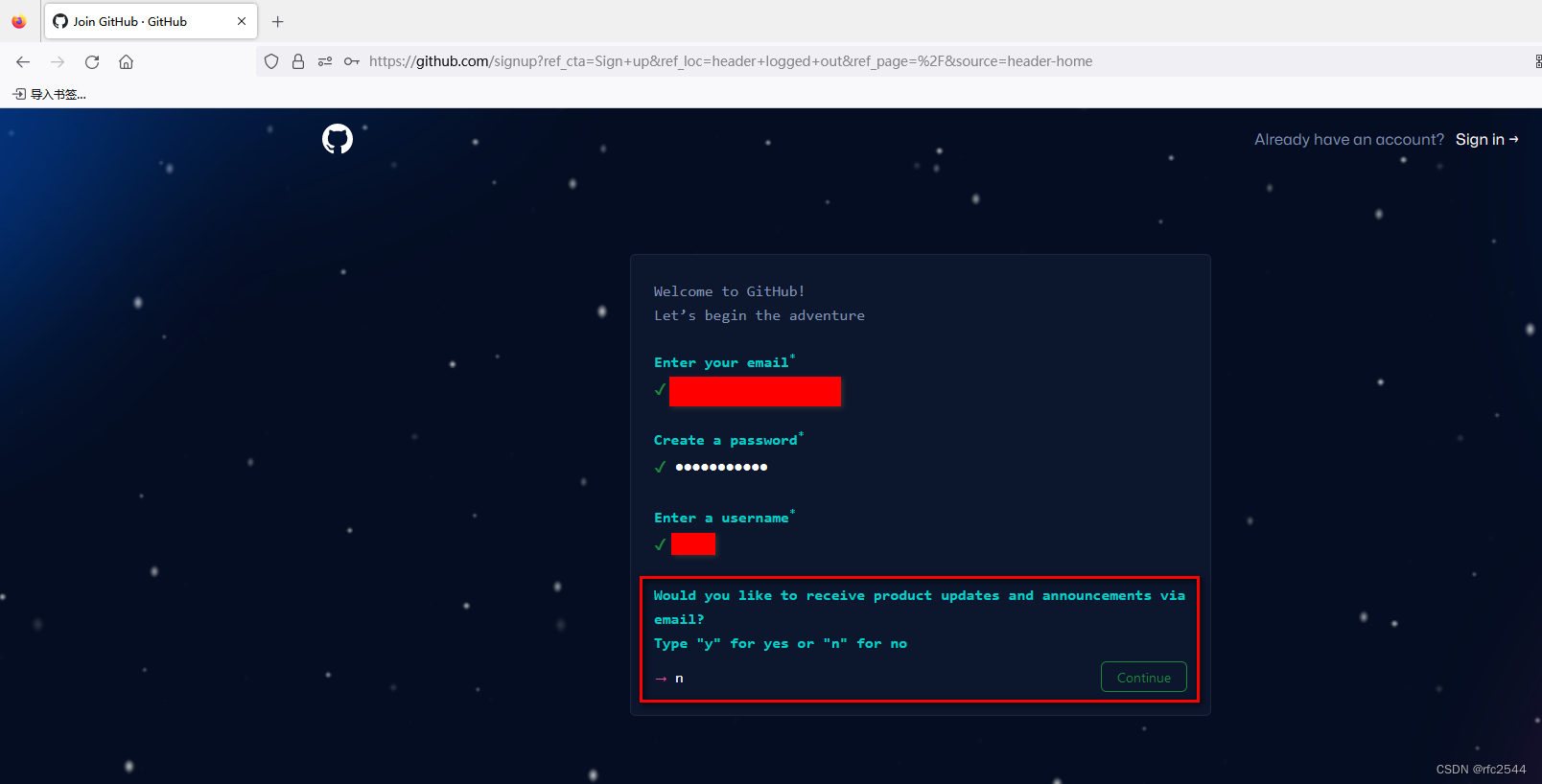
Task: Click the 'n' answer input for email updates
Action: point(679,678)
